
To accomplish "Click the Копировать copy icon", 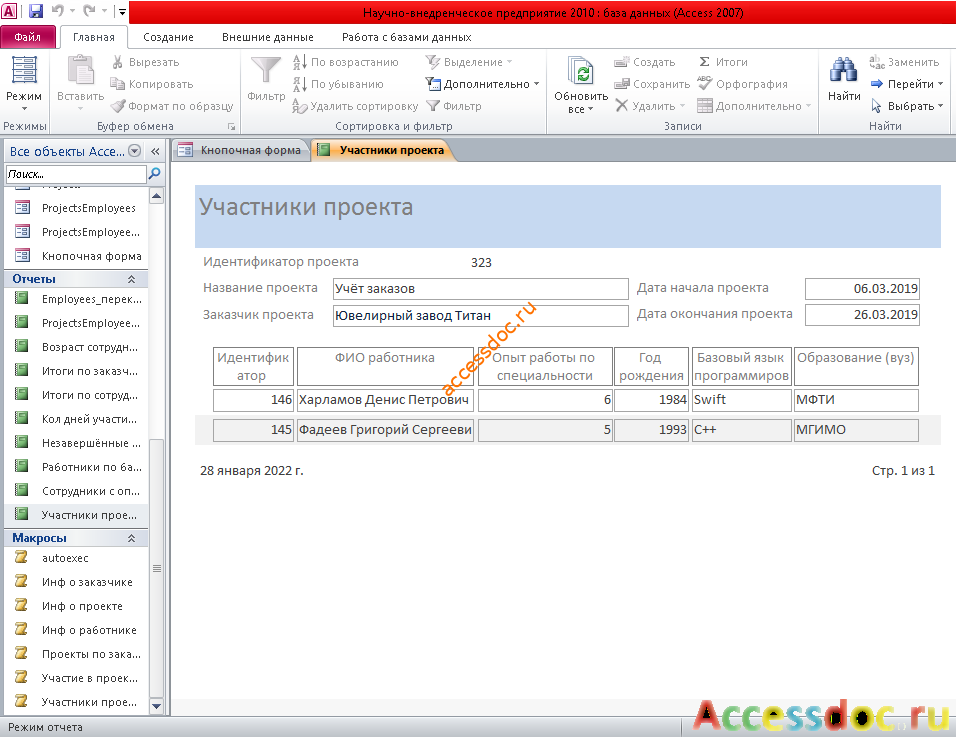I will (118, 84).
